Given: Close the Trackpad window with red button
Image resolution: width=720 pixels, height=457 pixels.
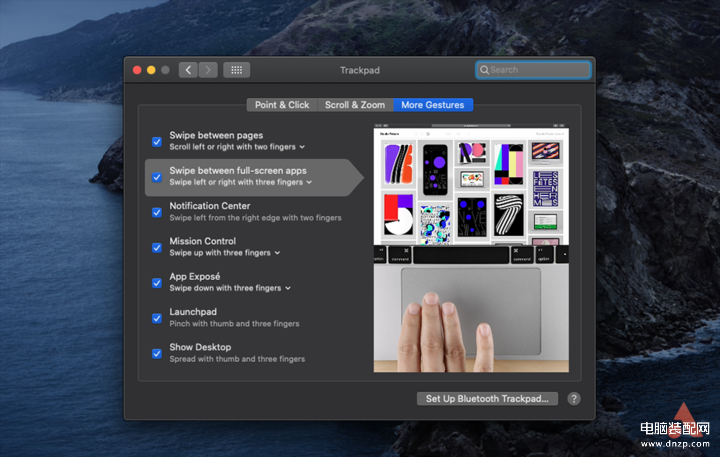Looking at the screenshot, I should pos(137,70).
